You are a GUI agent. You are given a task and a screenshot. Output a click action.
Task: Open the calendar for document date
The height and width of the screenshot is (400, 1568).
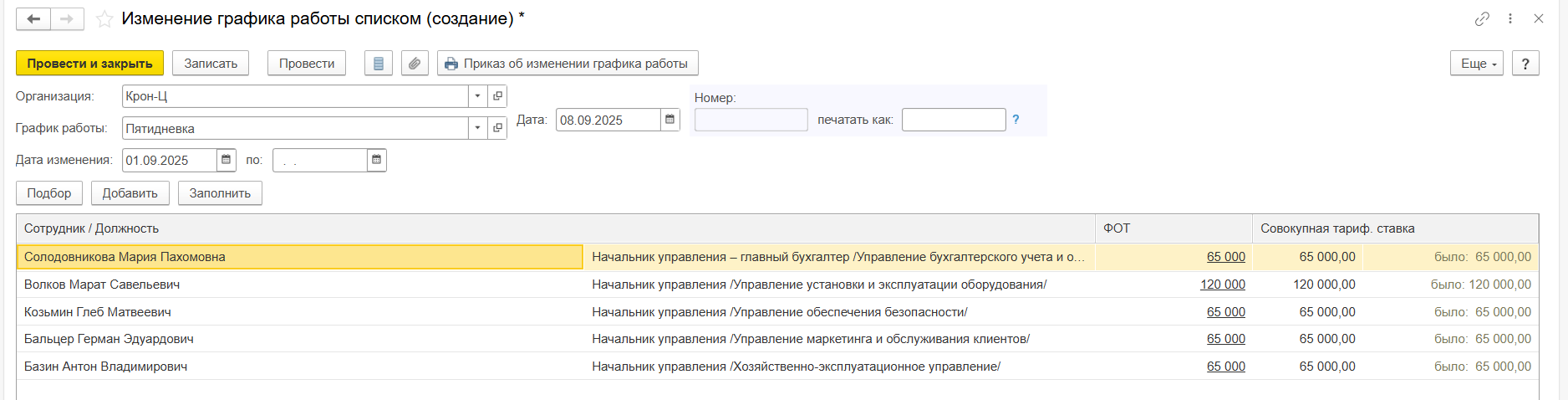669,120
